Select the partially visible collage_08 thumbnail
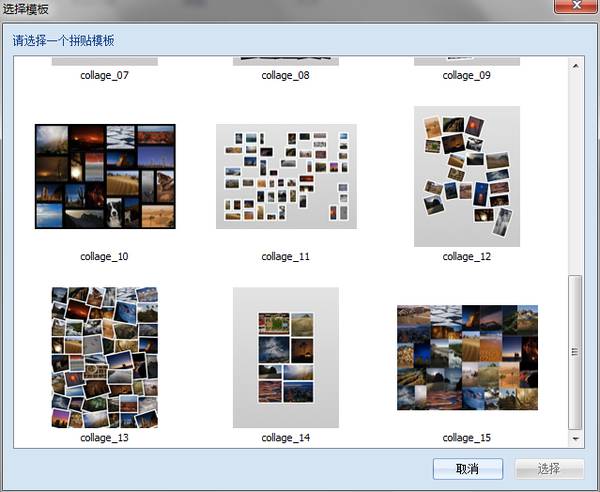The image size is (600, 492). [x=286, y=62]
